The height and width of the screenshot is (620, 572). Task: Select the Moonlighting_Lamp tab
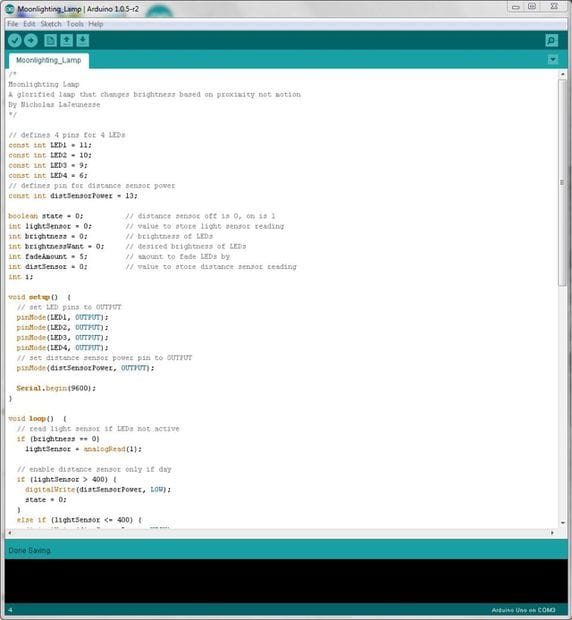pyautogui.click(x=49, y=60)
